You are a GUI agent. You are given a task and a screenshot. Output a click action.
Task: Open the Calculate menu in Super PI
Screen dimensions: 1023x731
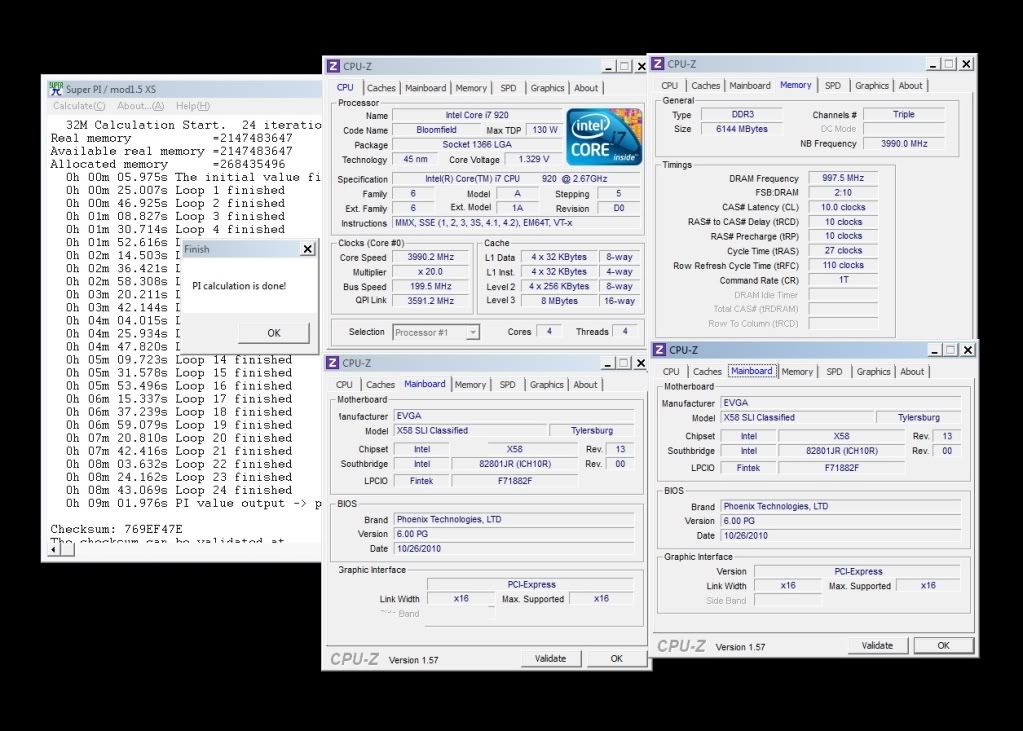click(x=78, y=106)
